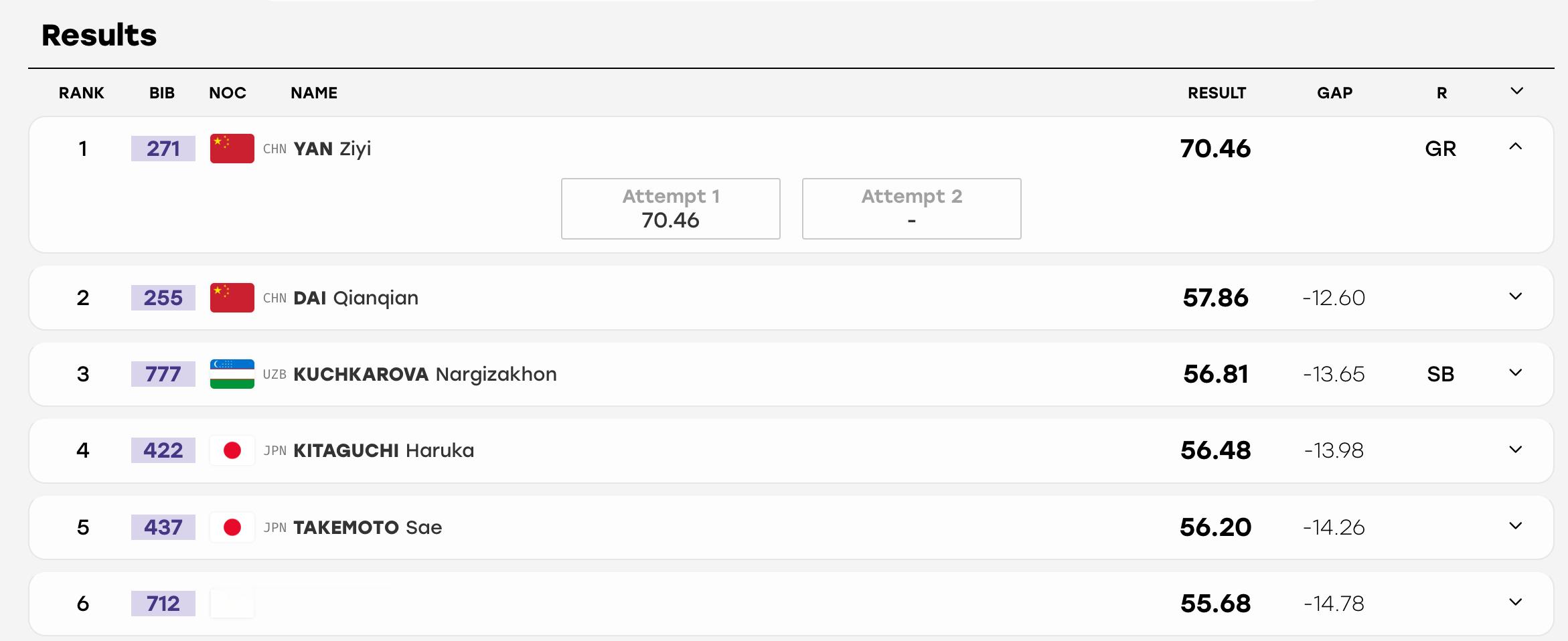1568x641 pixels.
Task: Select the Attempt 2 box
Action: click(x=912, y=209)
